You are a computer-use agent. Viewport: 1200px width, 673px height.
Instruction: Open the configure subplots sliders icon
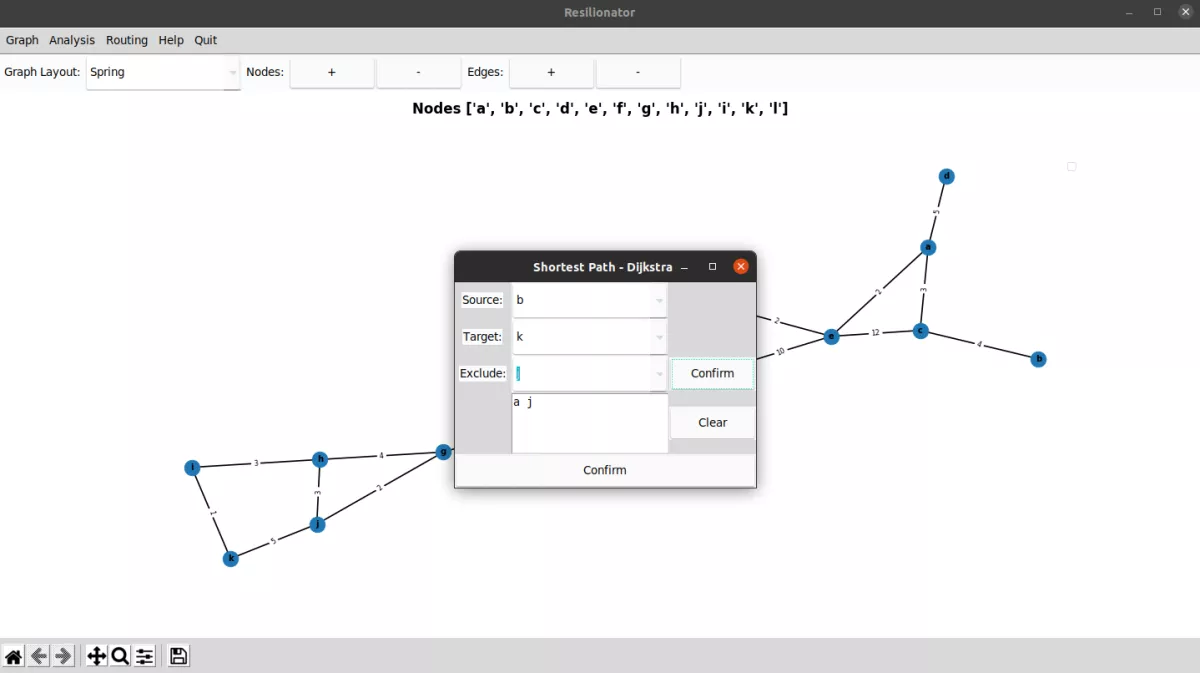pos(145,656)
